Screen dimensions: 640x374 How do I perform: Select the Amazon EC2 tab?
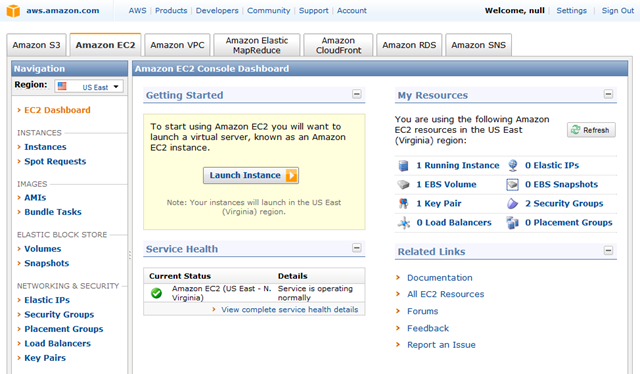[x=105, y=45]
